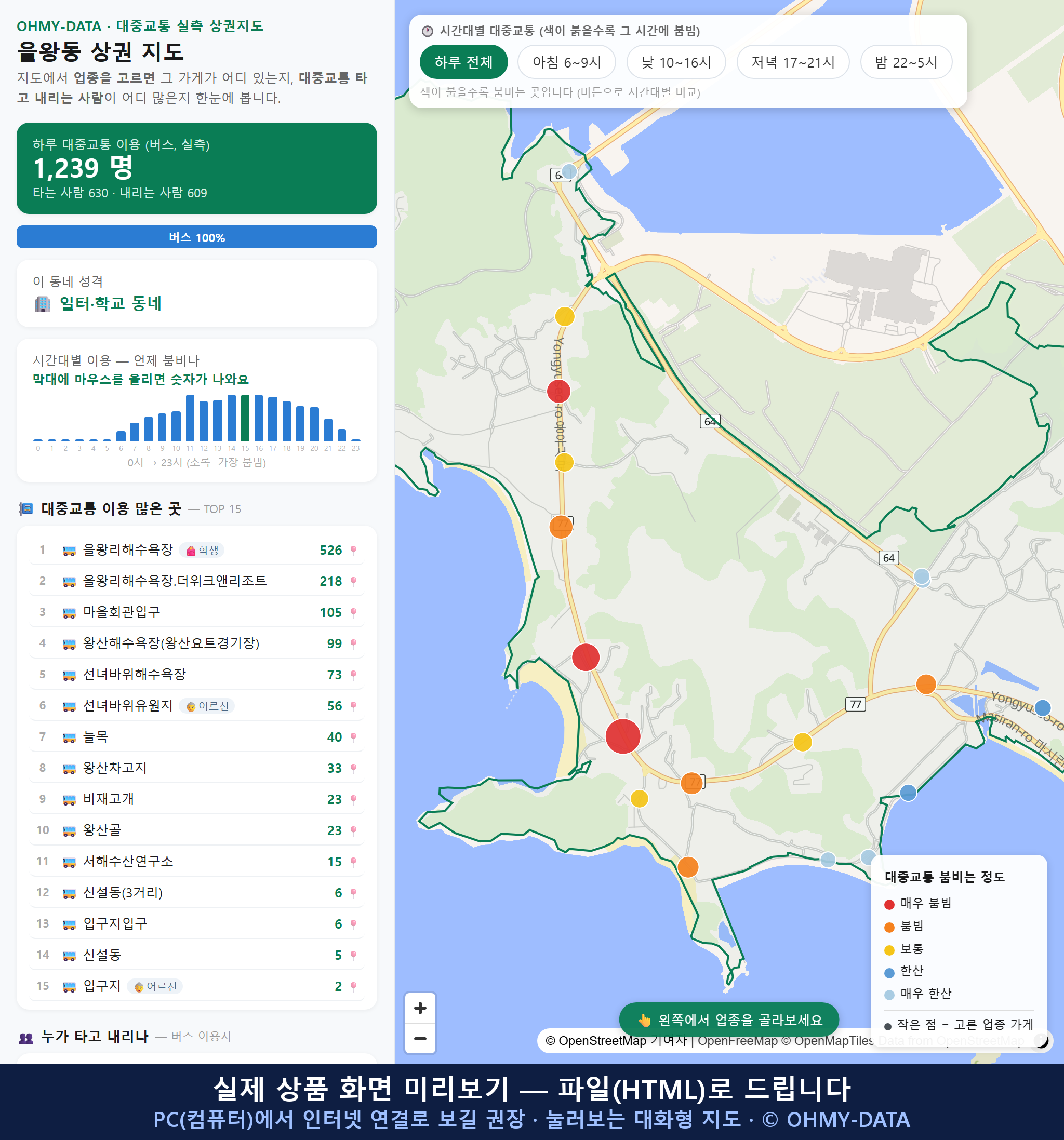Select the 저녁 17~21시 time filter
This screenshot has width=1064, height=1140.
coord(792,62)
